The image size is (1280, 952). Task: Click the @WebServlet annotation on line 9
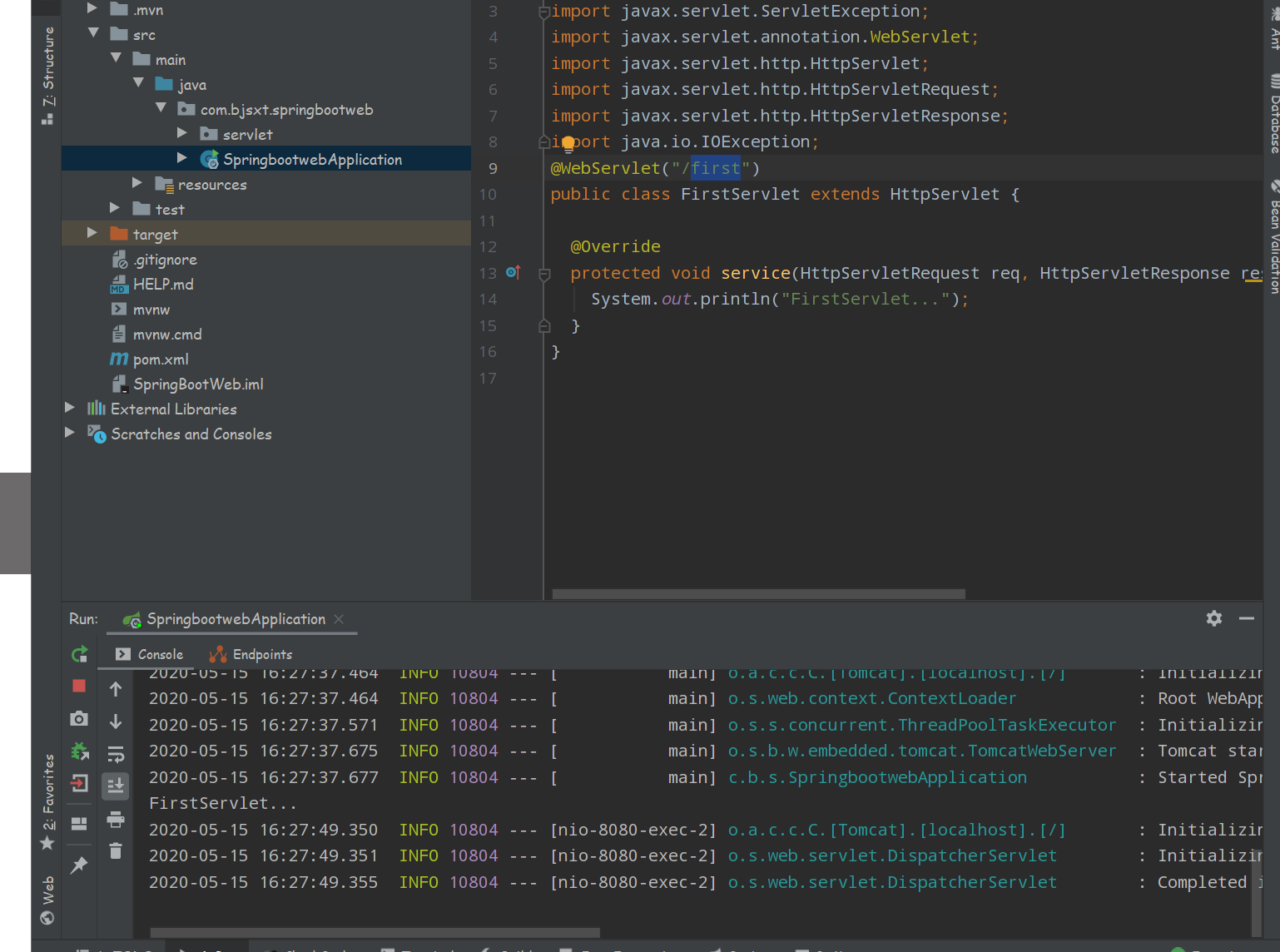(605, 168)
